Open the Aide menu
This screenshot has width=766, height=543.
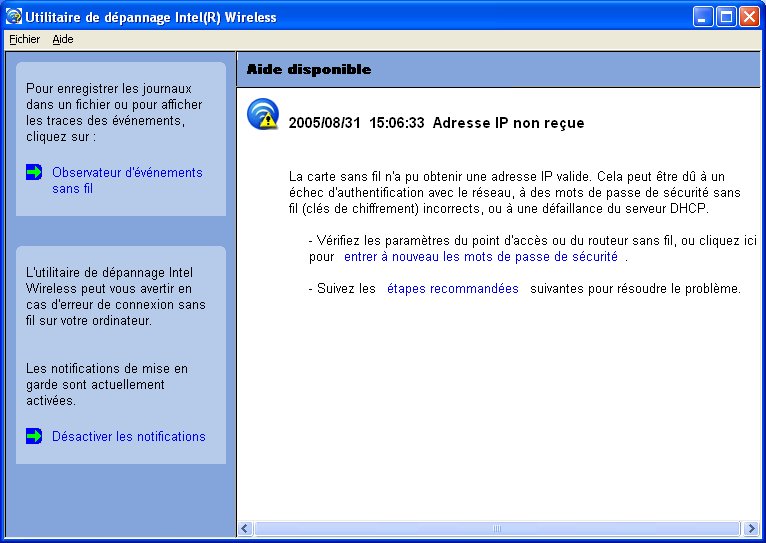pyautogui.click(x=63, y=39)
